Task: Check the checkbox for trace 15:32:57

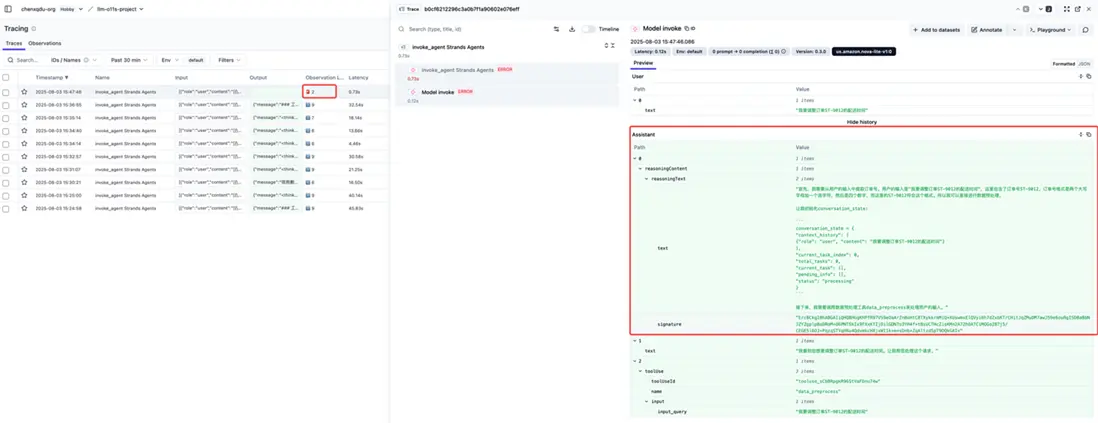Action: tap(6, 157)
